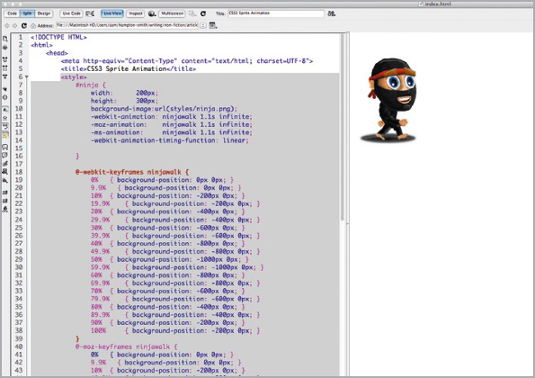Viewport: 535px width, 378px height.
Task: Click the '<title>CSS3 Sprite Animation</title>' line
Action: [128, 69]
